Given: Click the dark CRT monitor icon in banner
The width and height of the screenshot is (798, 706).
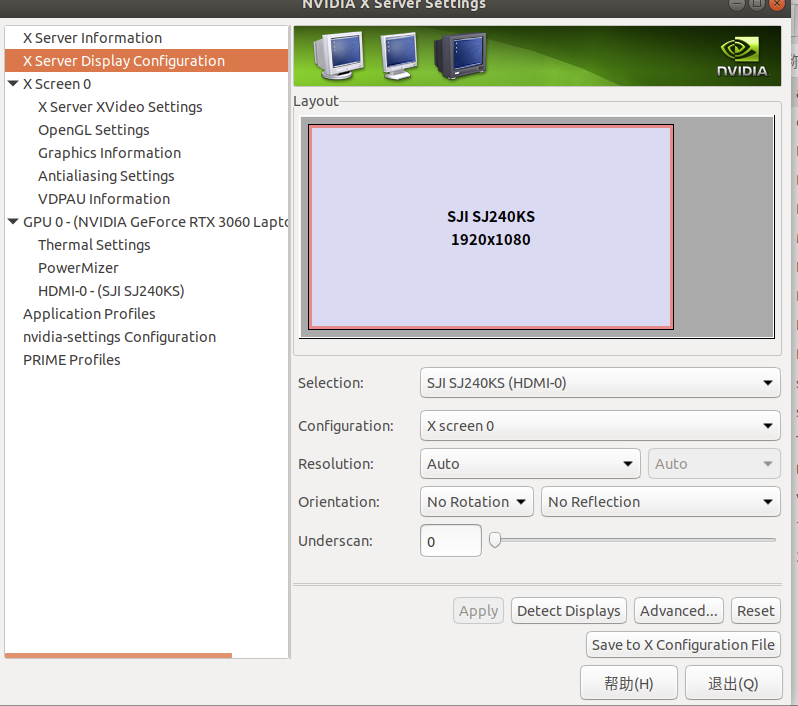Looking at the screenshot, I should click(460, 55).
